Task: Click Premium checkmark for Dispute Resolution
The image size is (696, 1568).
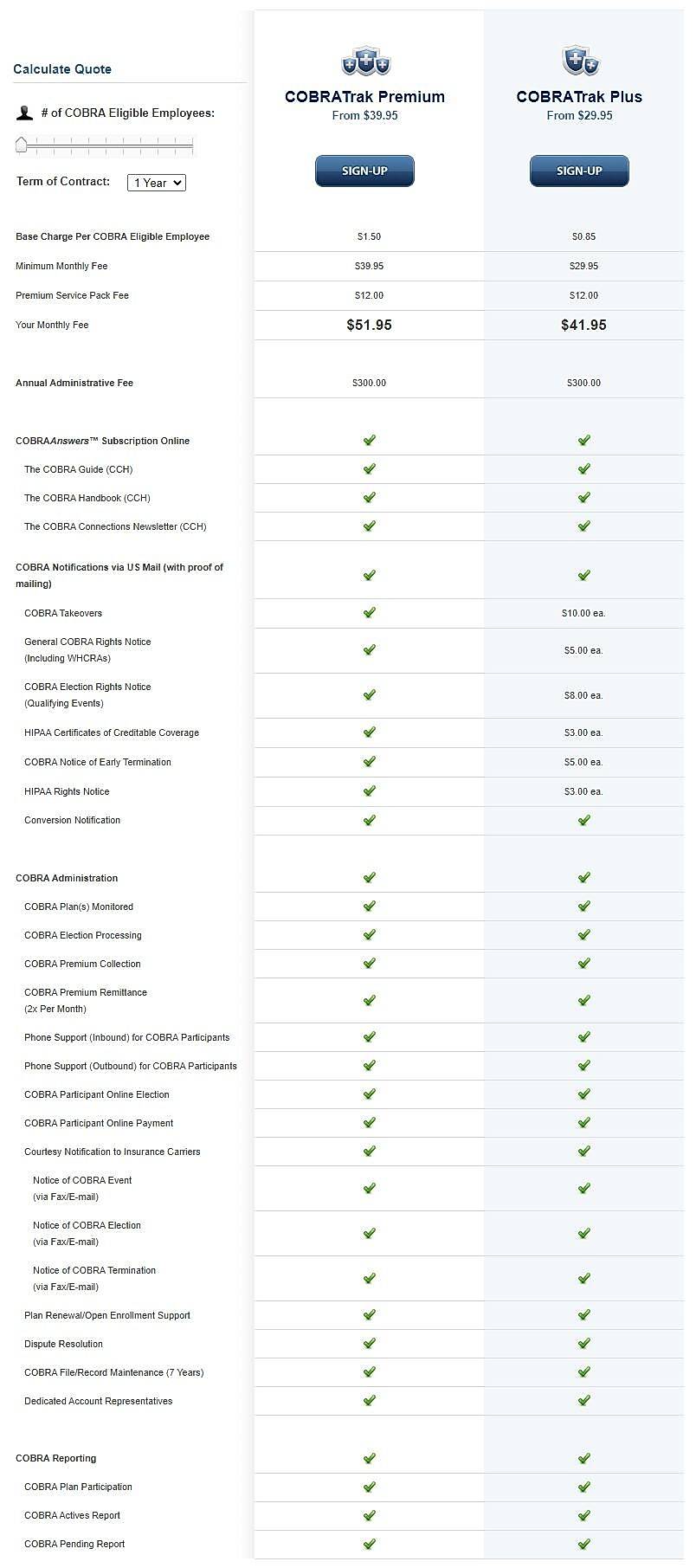Action: [x=369, y=1343]
